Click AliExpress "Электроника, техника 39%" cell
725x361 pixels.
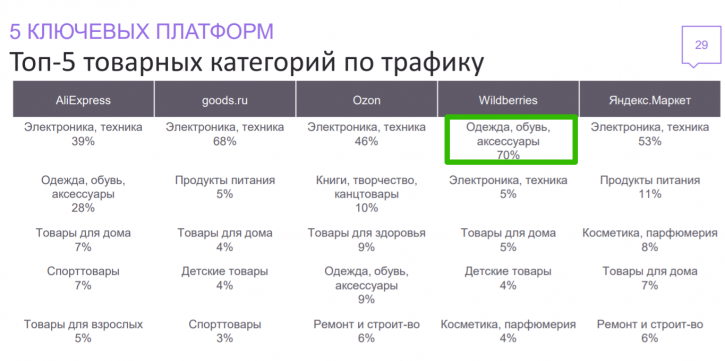click(83, 134)
